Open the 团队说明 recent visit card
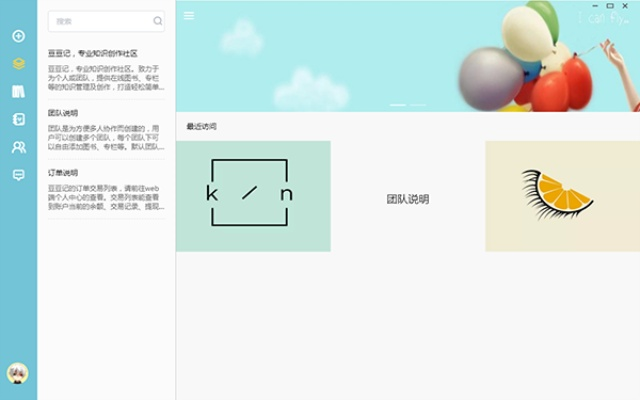Screen dimensions: 640x400 click(408, 196)
